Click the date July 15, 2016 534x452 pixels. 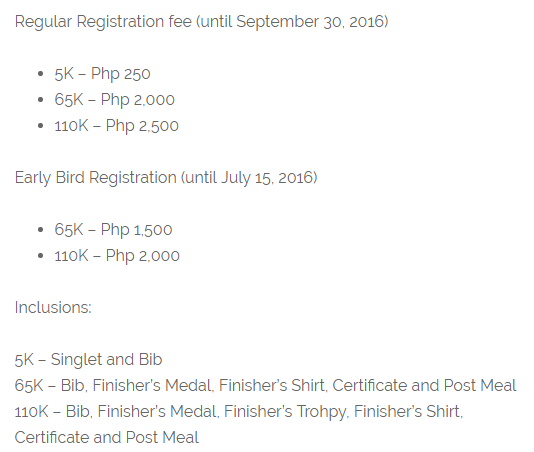tap(267, 178)
